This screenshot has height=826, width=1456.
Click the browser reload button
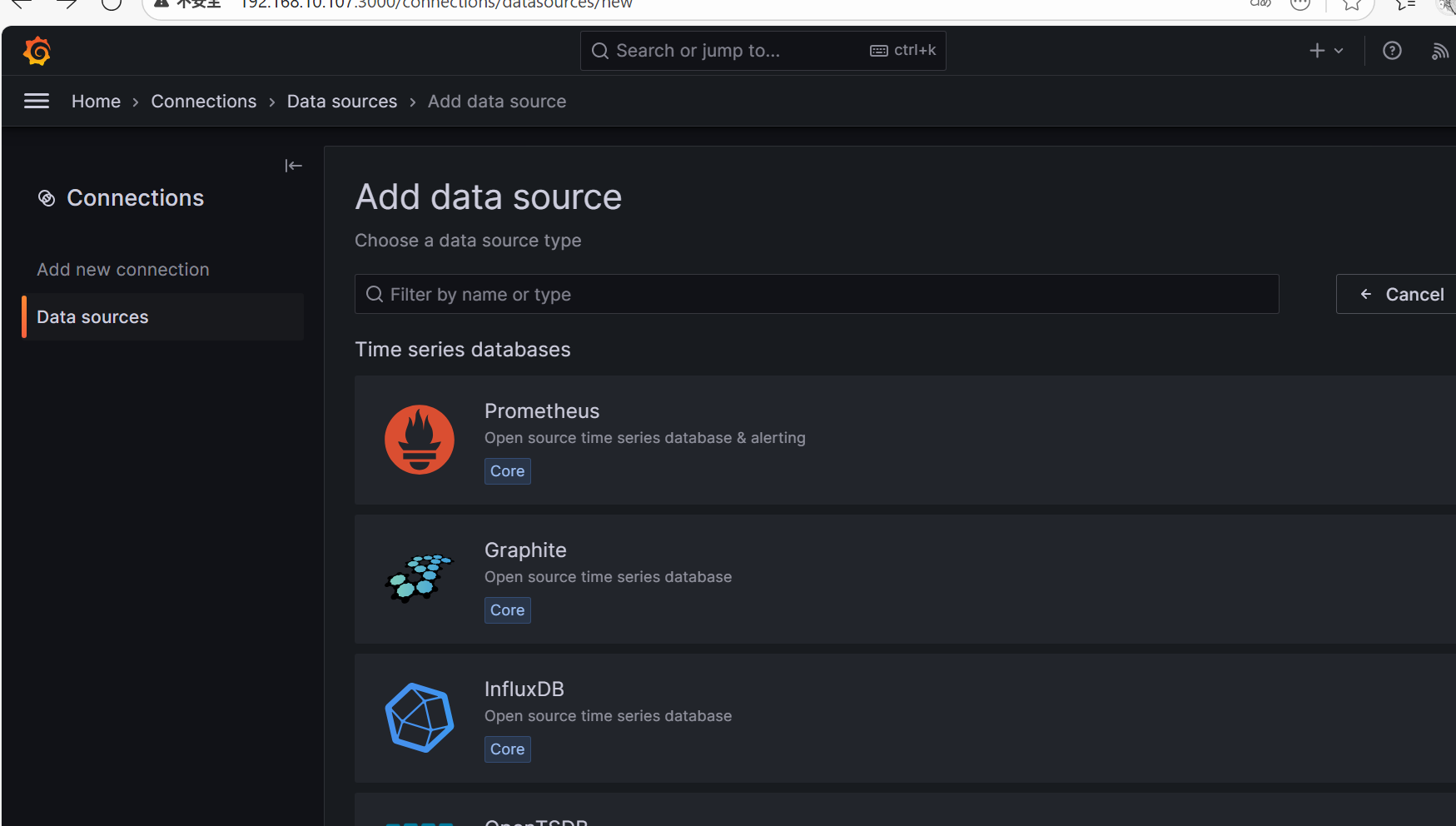point(112,3)
